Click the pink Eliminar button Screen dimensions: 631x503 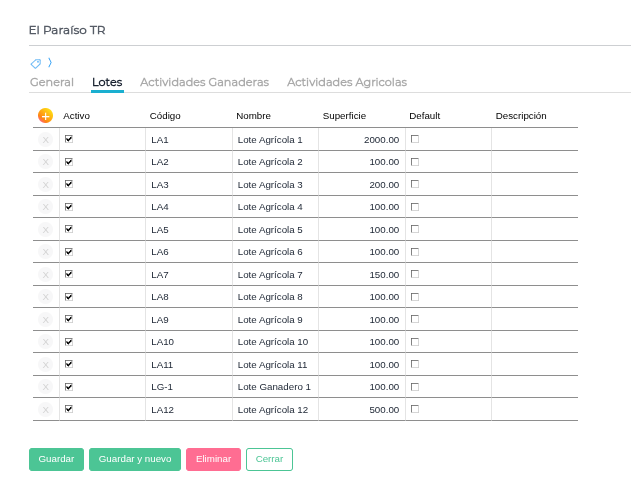213,459
